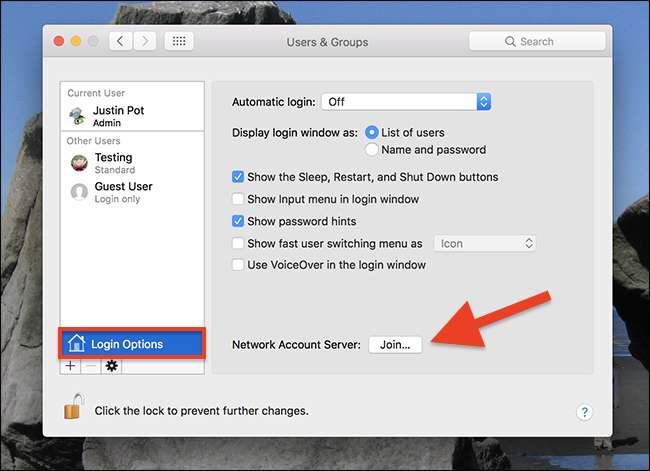Image resolution: width=650 pixels, height=471 pixels.
Task: Click the show all preferences grid icon
Action: (x=179, y=41)
